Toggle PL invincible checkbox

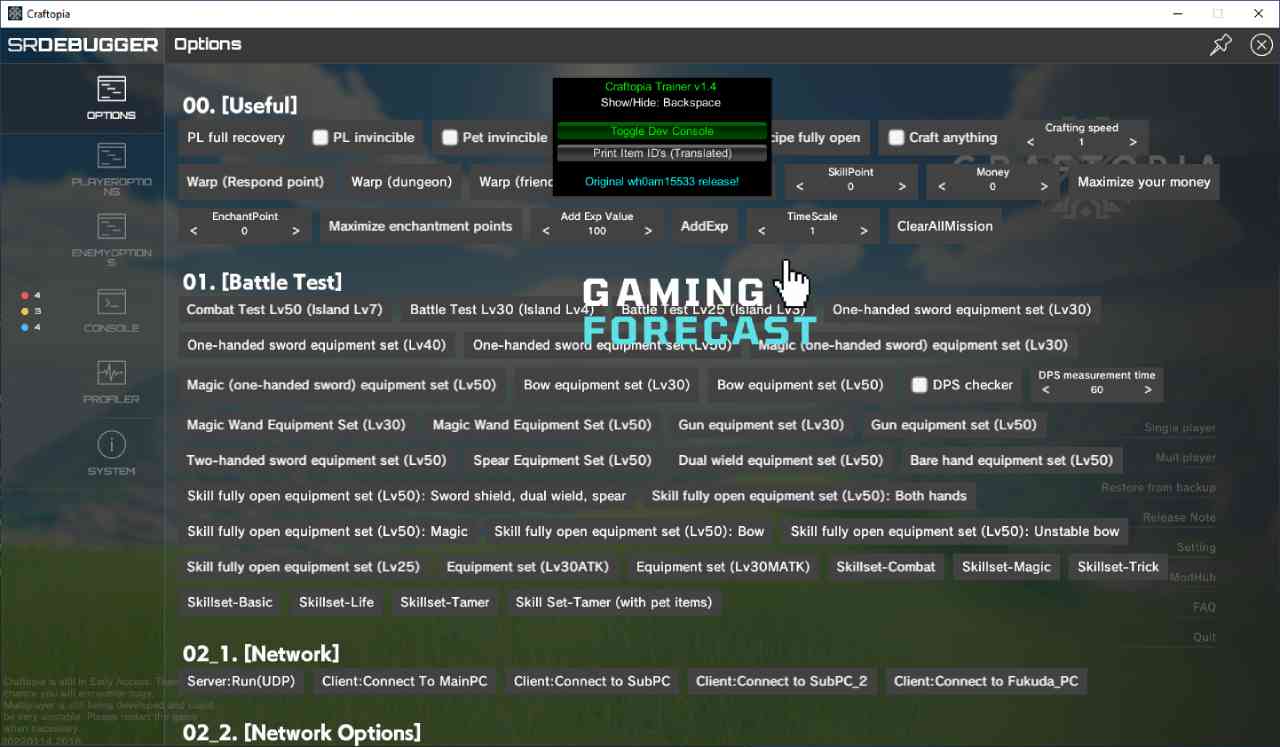[320, 138]
